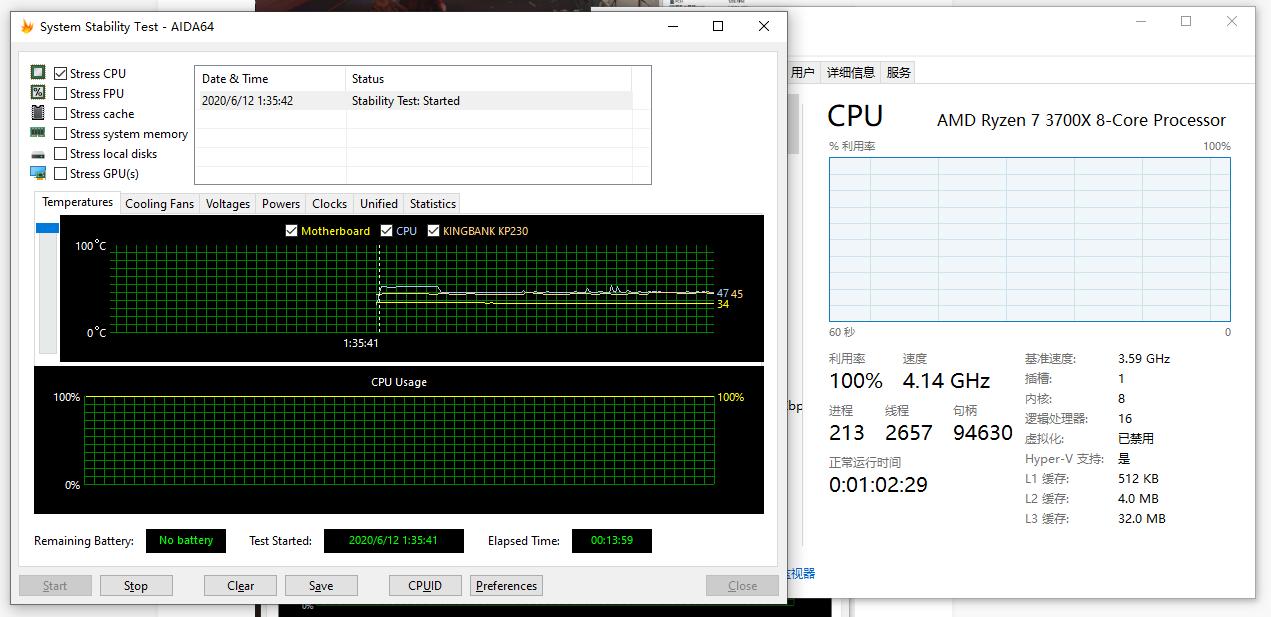Open the Preferences dialog
The width and height of the screenshot is (1271, 617).
[x=506, y=585]
